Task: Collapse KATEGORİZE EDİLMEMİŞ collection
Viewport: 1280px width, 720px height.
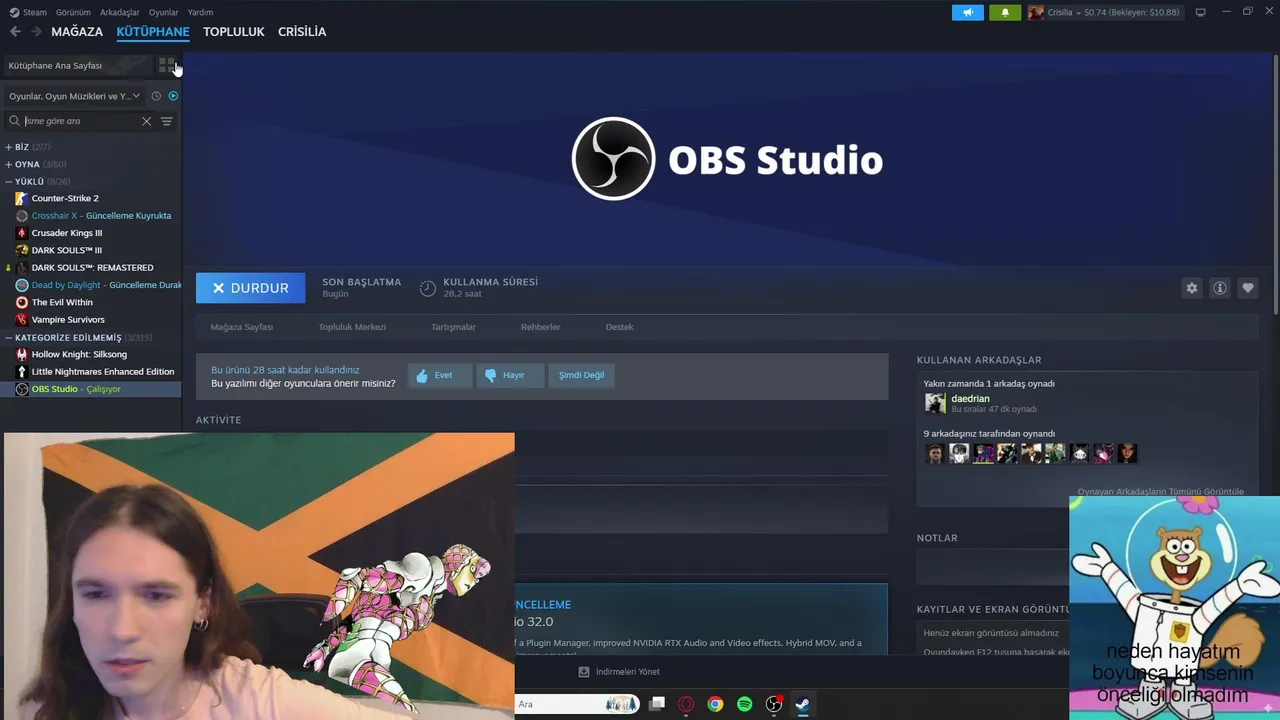Action: 9,338
